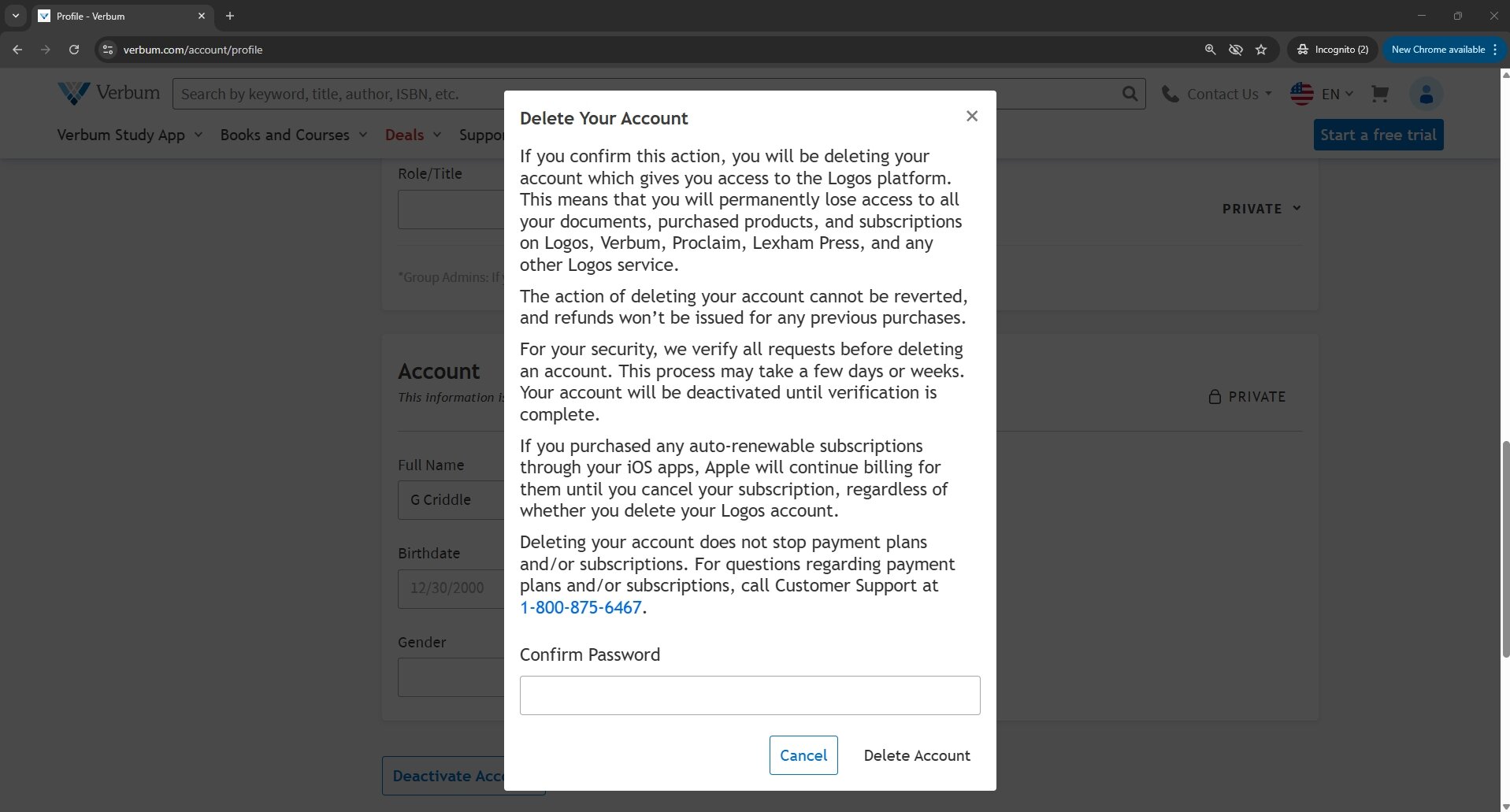
Task: Click the page vertical scrollbar thumb
Action: tap(1505, 549)
